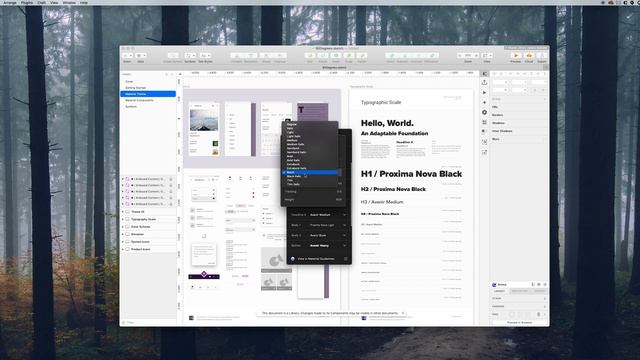Choose Black Italic in the font weight menu
Image resolution: width=640 pixels, height=360 pixels.
pos(310,176)
